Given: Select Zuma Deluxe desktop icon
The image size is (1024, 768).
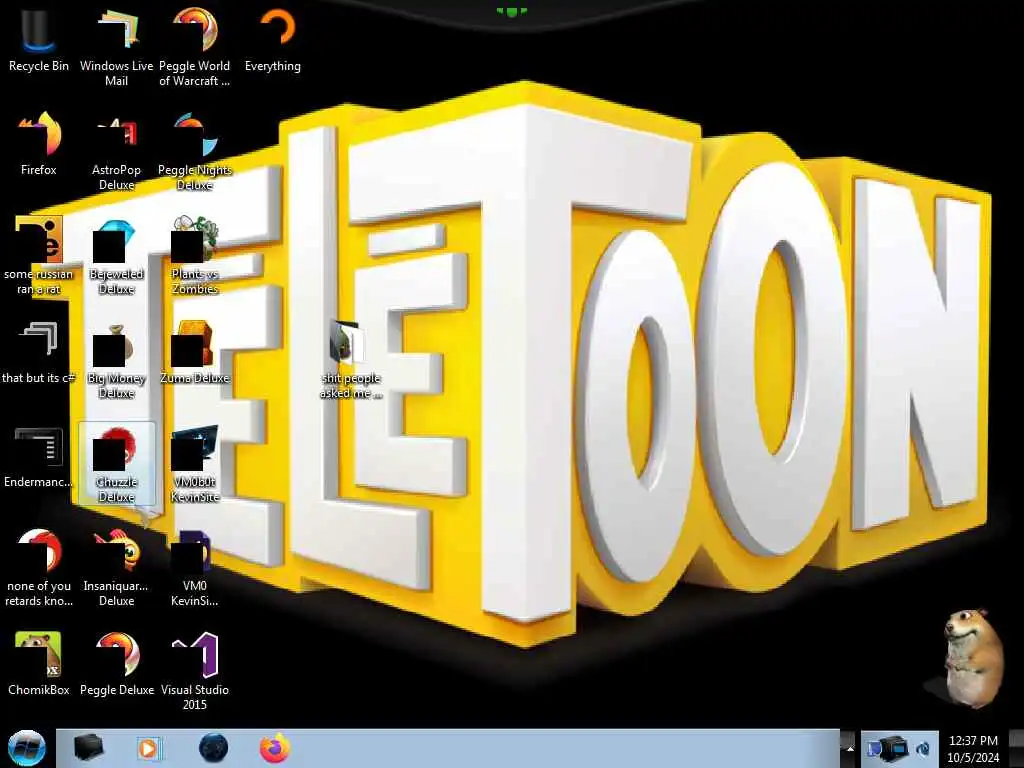Looking at the screenshot, I should tap(195, 353).
